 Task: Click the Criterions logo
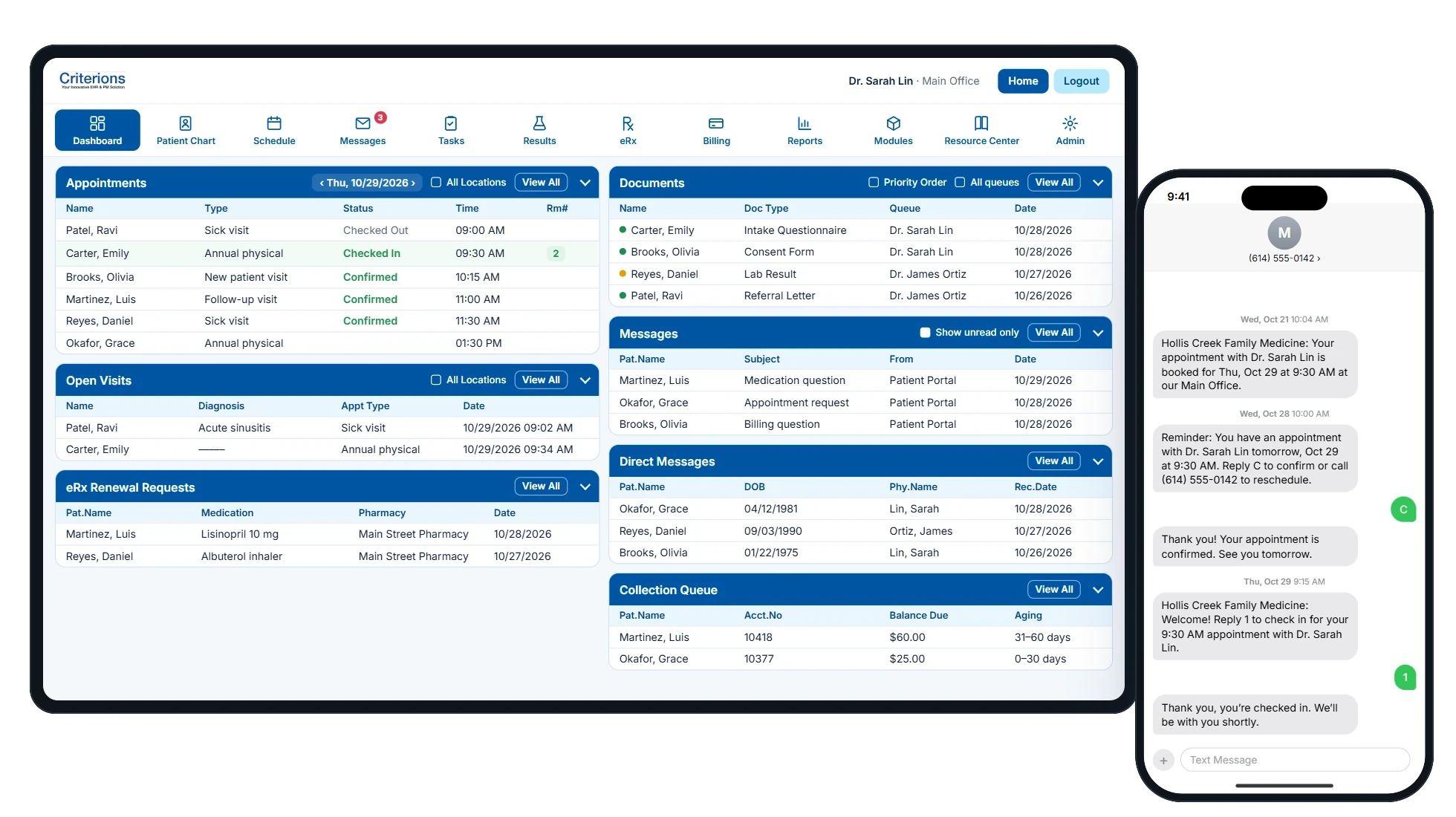tap(92, 80)
